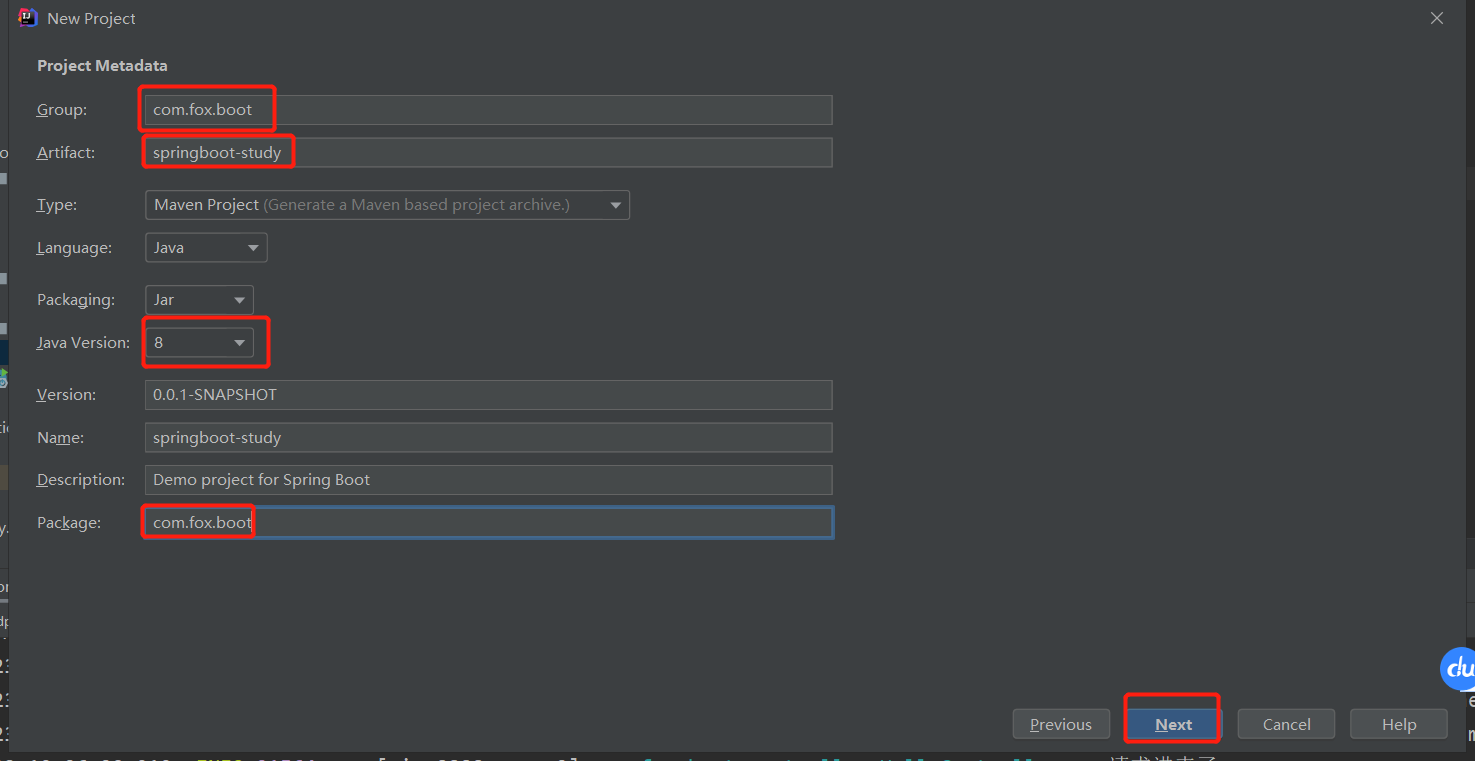Click the blue du floating icon

(x=1459, y=669)
